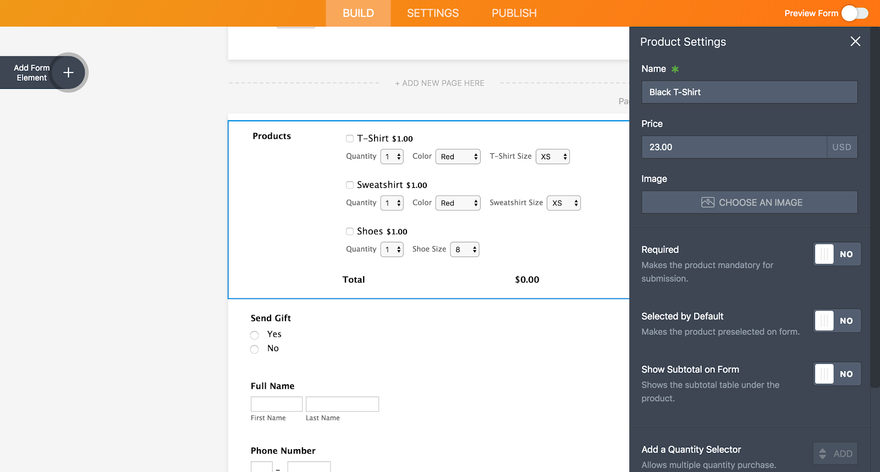Screen dimensions: 880x472
Task: Click the Last Name input field
Action: click(x=342, y=404)
